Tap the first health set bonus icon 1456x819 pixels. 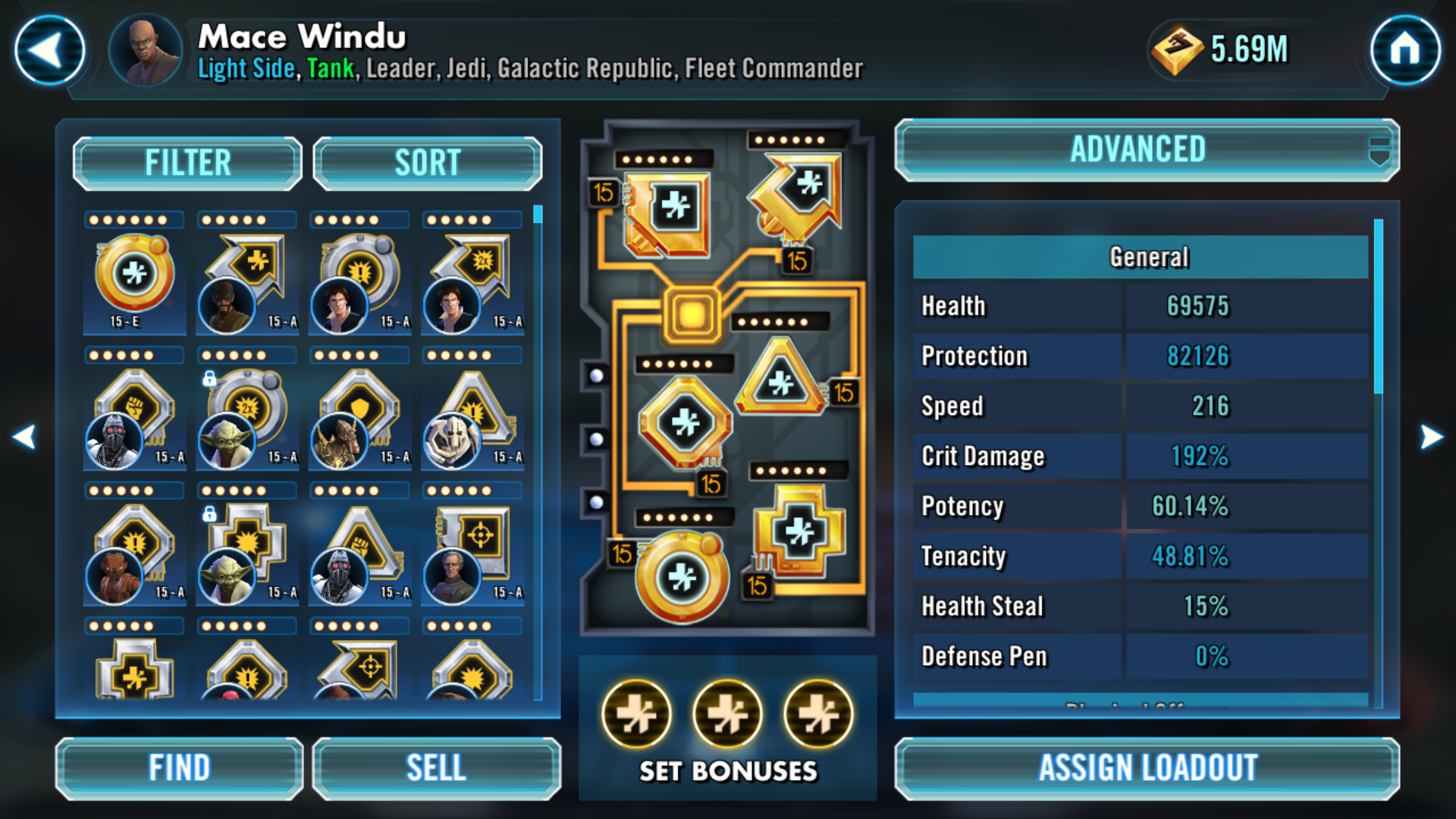[x=636, y=714]
